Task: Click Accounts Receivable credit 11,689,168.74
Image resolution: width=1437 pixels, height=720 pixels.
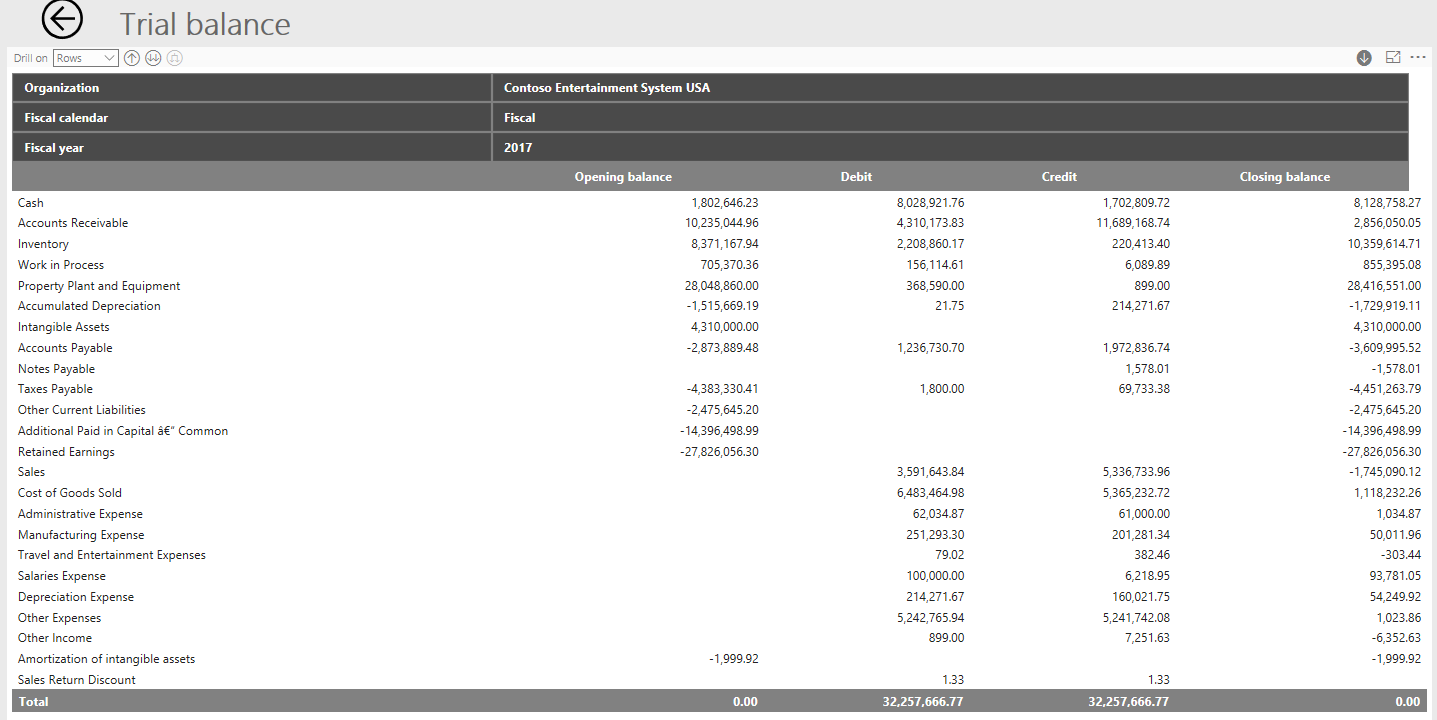Action: (x=1133, y=223)
